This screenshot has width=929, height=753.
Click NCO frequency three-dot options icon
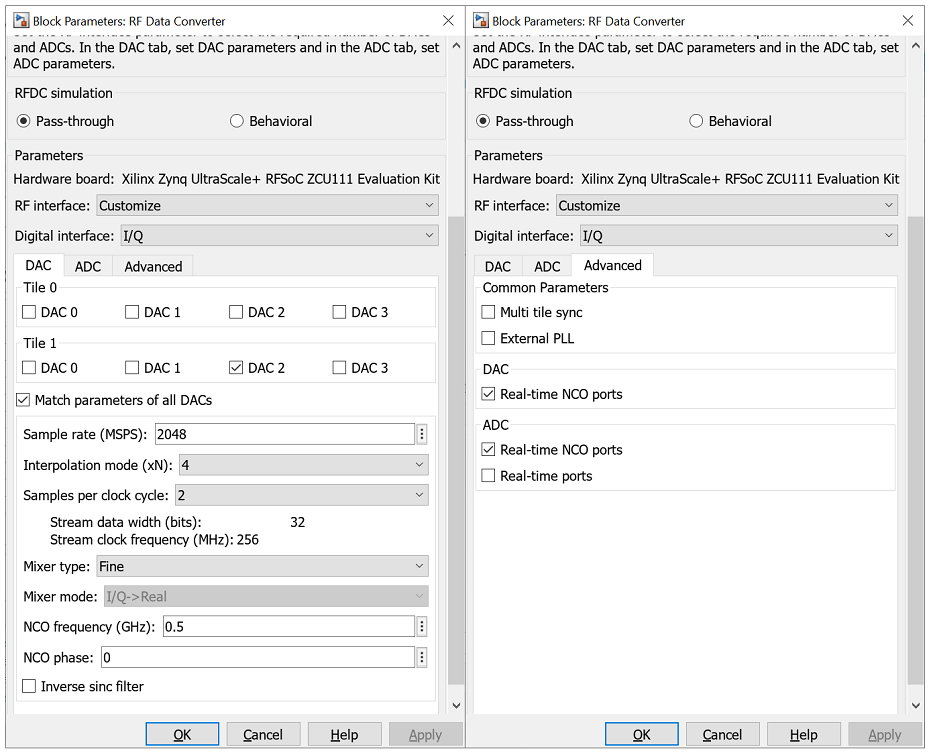pos(422,626)
